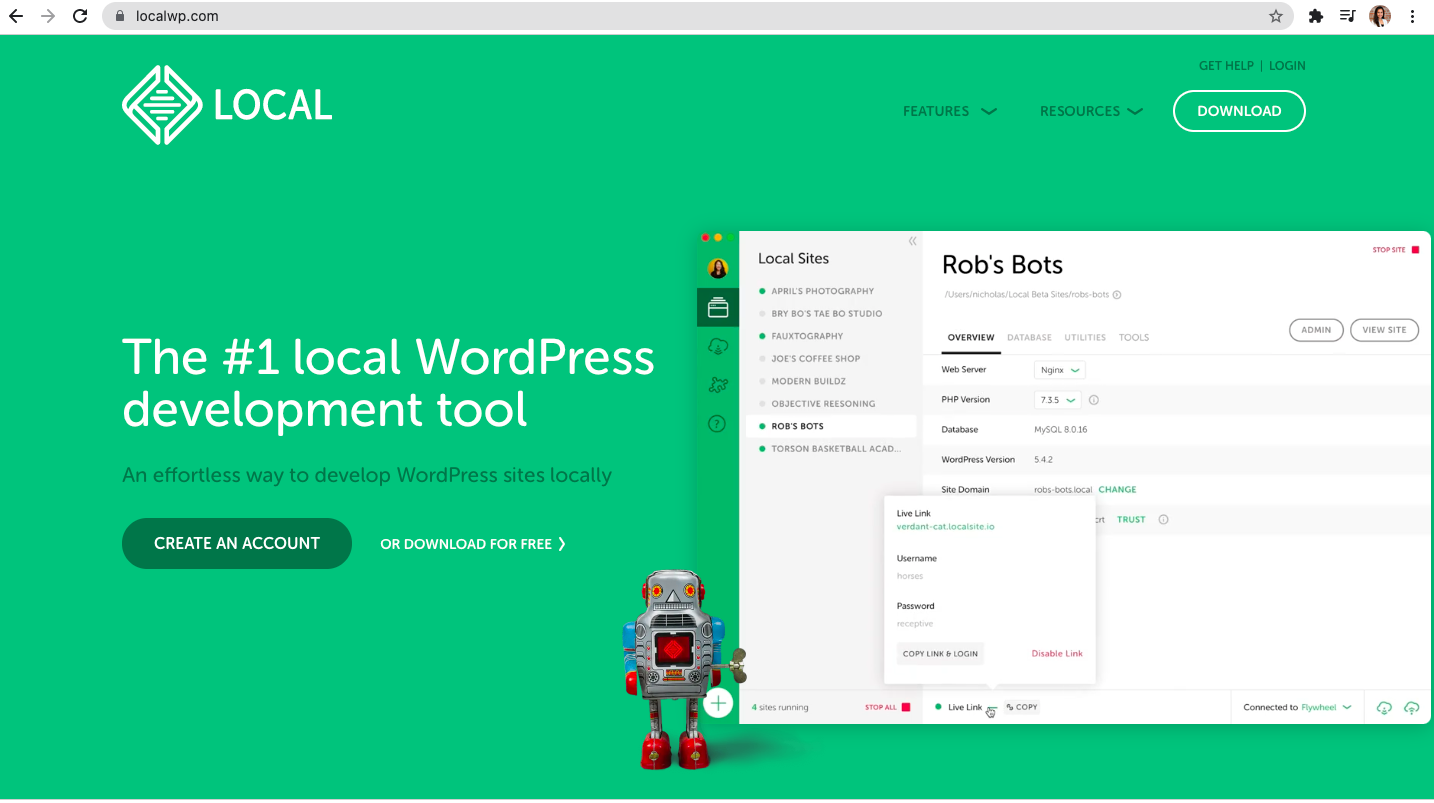
Task: Open the PHP version 7.3.5 dropdown
Action: pyautogui.click(x=1058, y=400)
